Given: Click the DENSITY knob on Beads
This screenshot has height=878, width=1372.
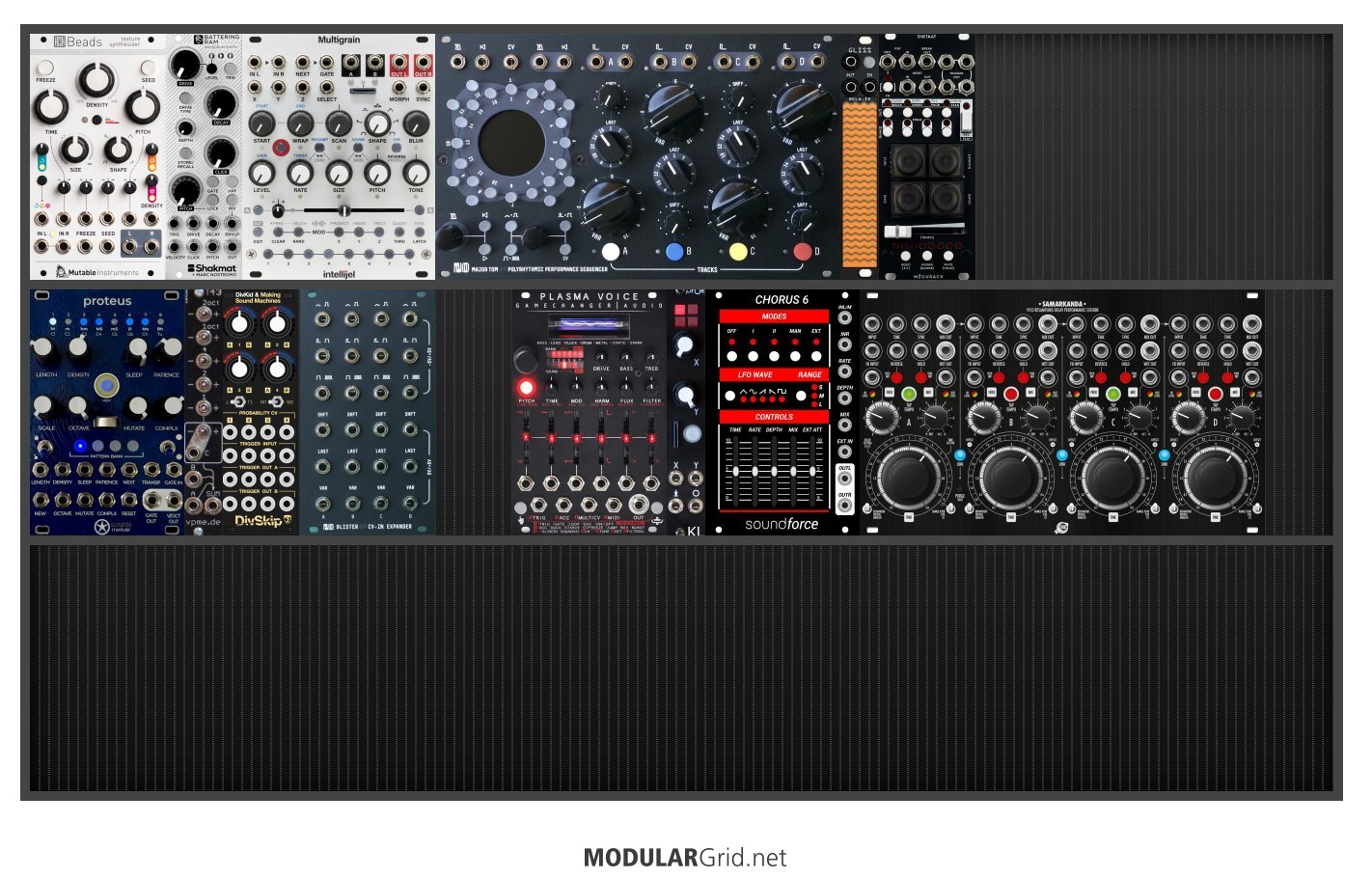Looking at the screenshot, I should tap(96, 81).
